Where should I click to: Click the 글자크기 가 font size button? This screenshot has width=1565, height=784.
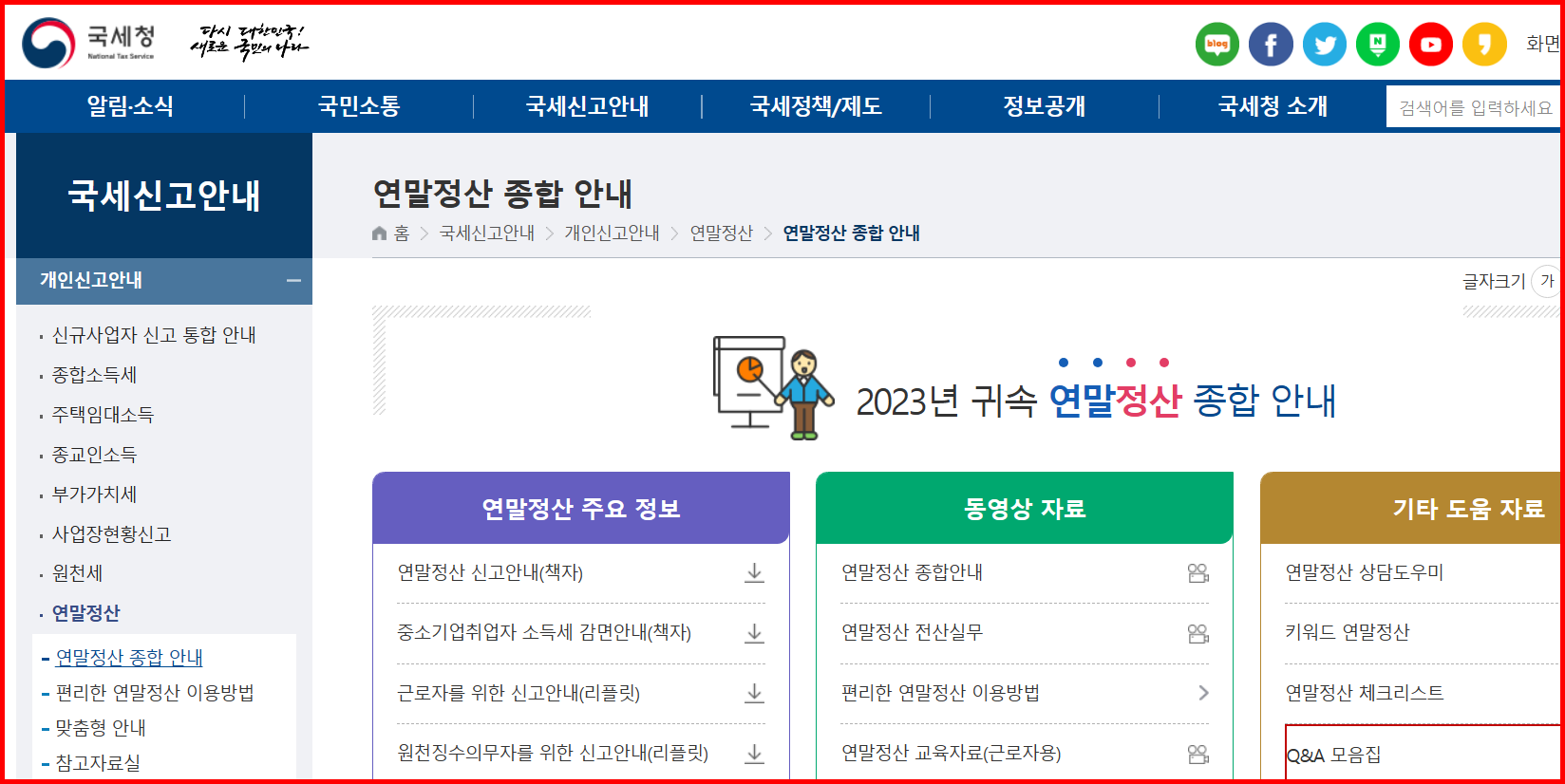pyautogui.click(x=1547, y=281)
